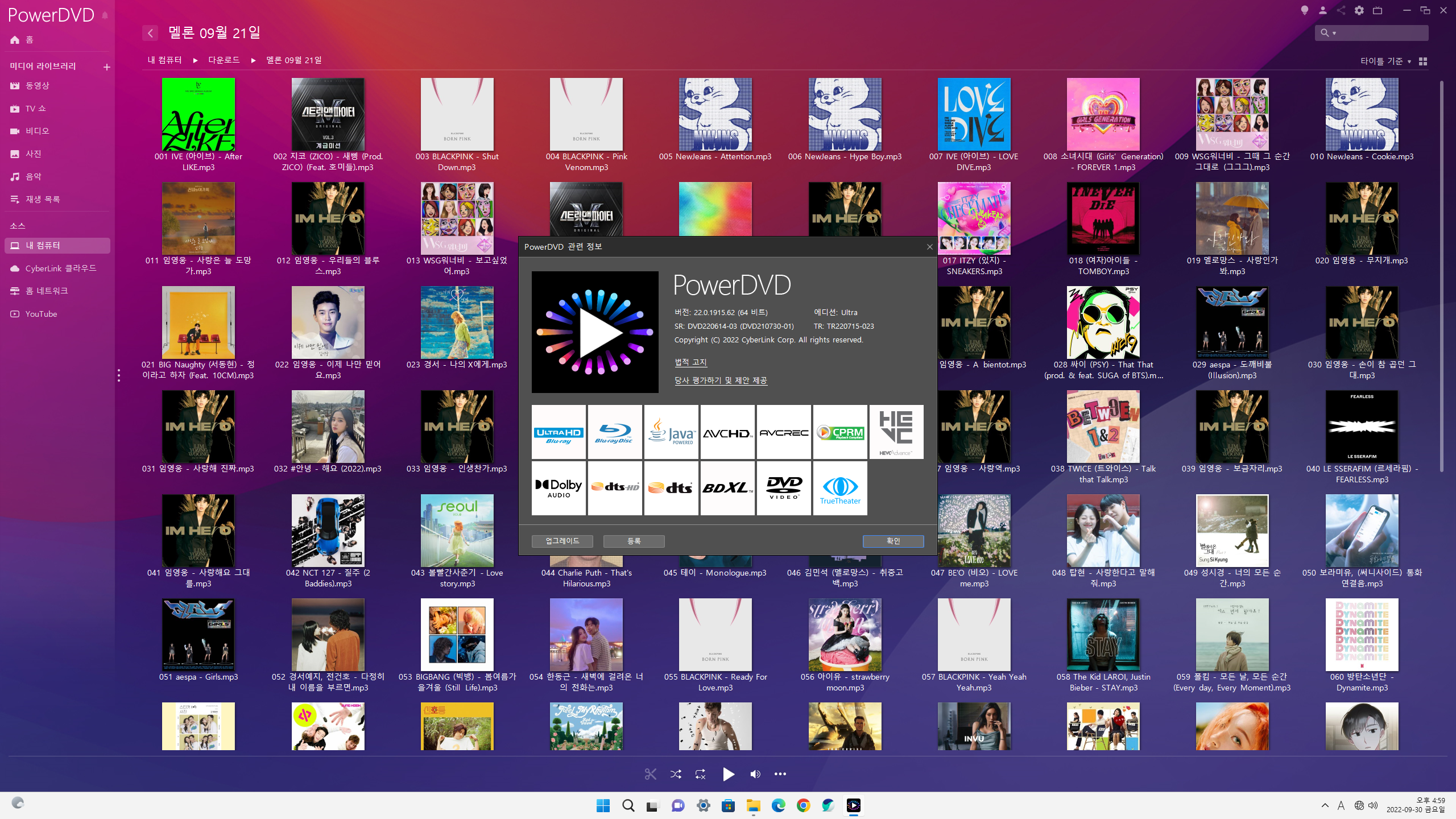Open the search box dropdown arrow
This screenshot has width=1456, height=819.
click(1334, 33)
